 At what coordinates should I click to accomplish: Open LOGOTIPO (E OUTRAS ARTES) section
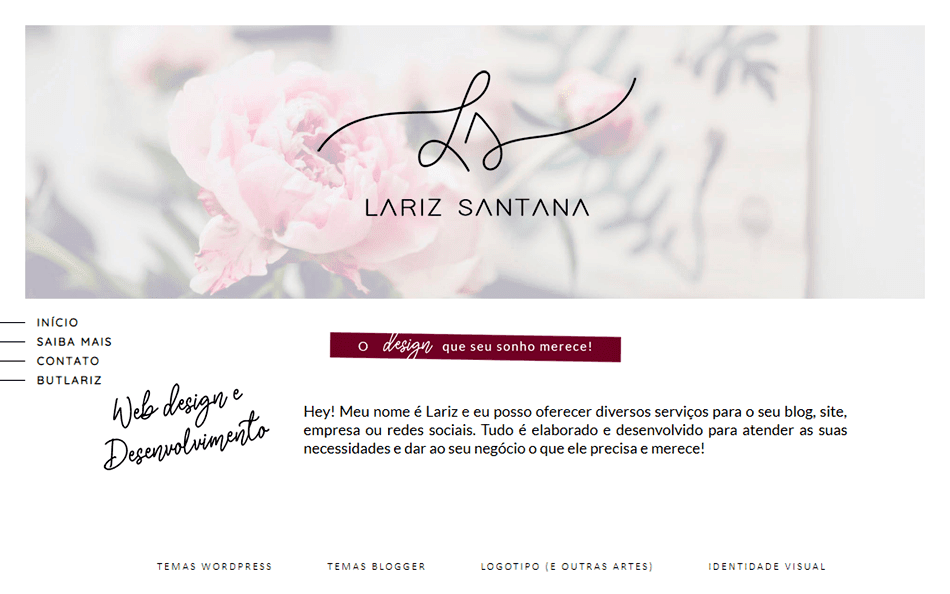click(x=566, y=567)
